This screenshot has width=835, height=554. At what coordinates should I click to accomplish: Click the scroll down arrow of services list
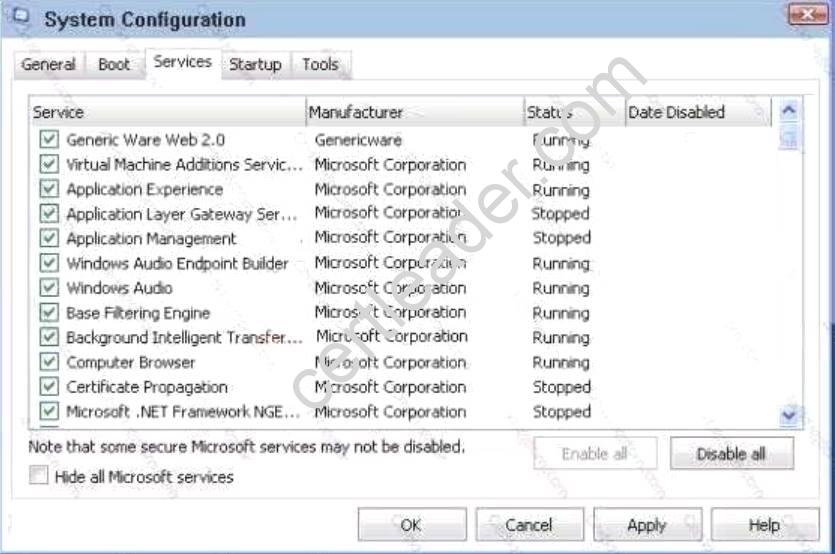coord(789,415)
